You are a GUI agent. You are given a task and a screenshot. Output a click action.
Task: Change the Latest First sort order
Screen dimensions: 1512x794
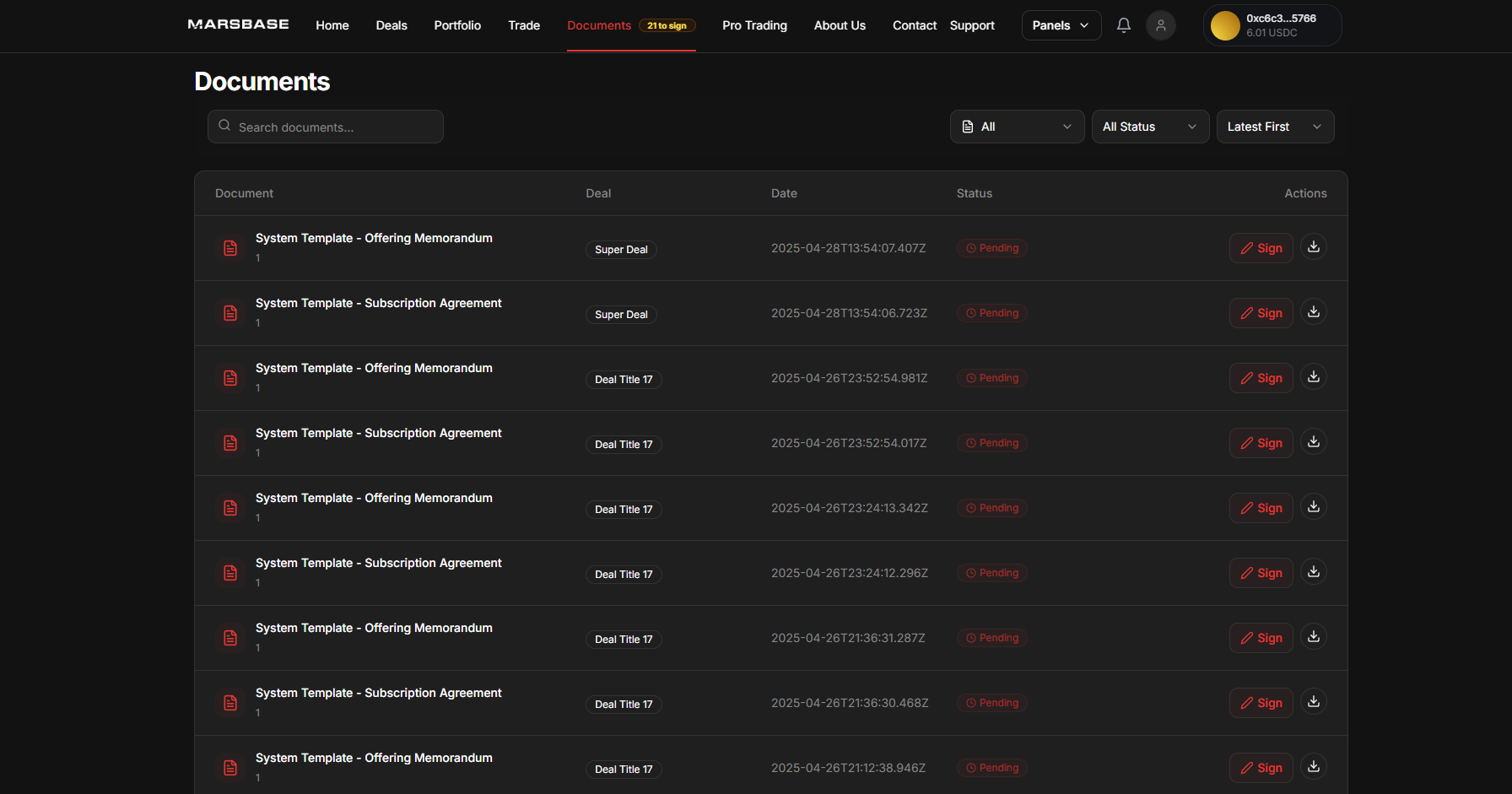coord(1274,127)
